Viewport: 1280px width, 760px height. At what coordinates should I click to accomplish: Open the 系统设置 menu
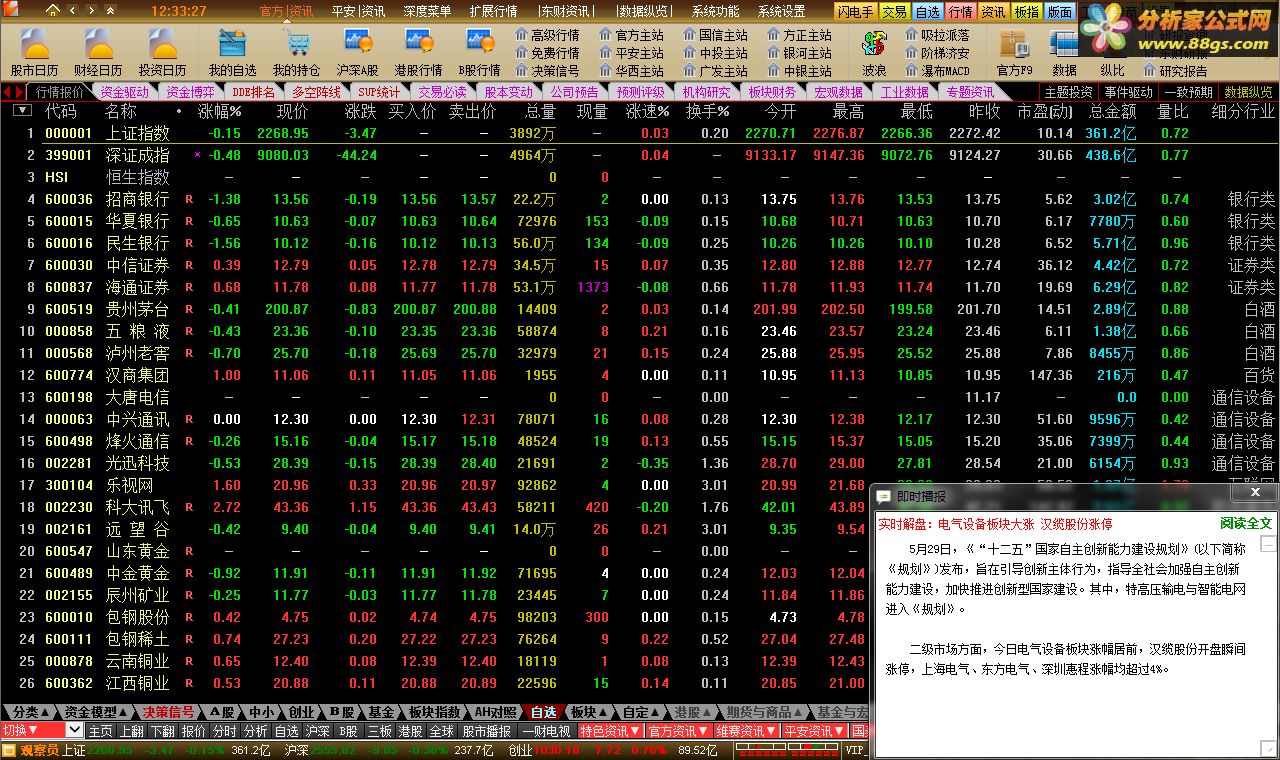point(782,11)
